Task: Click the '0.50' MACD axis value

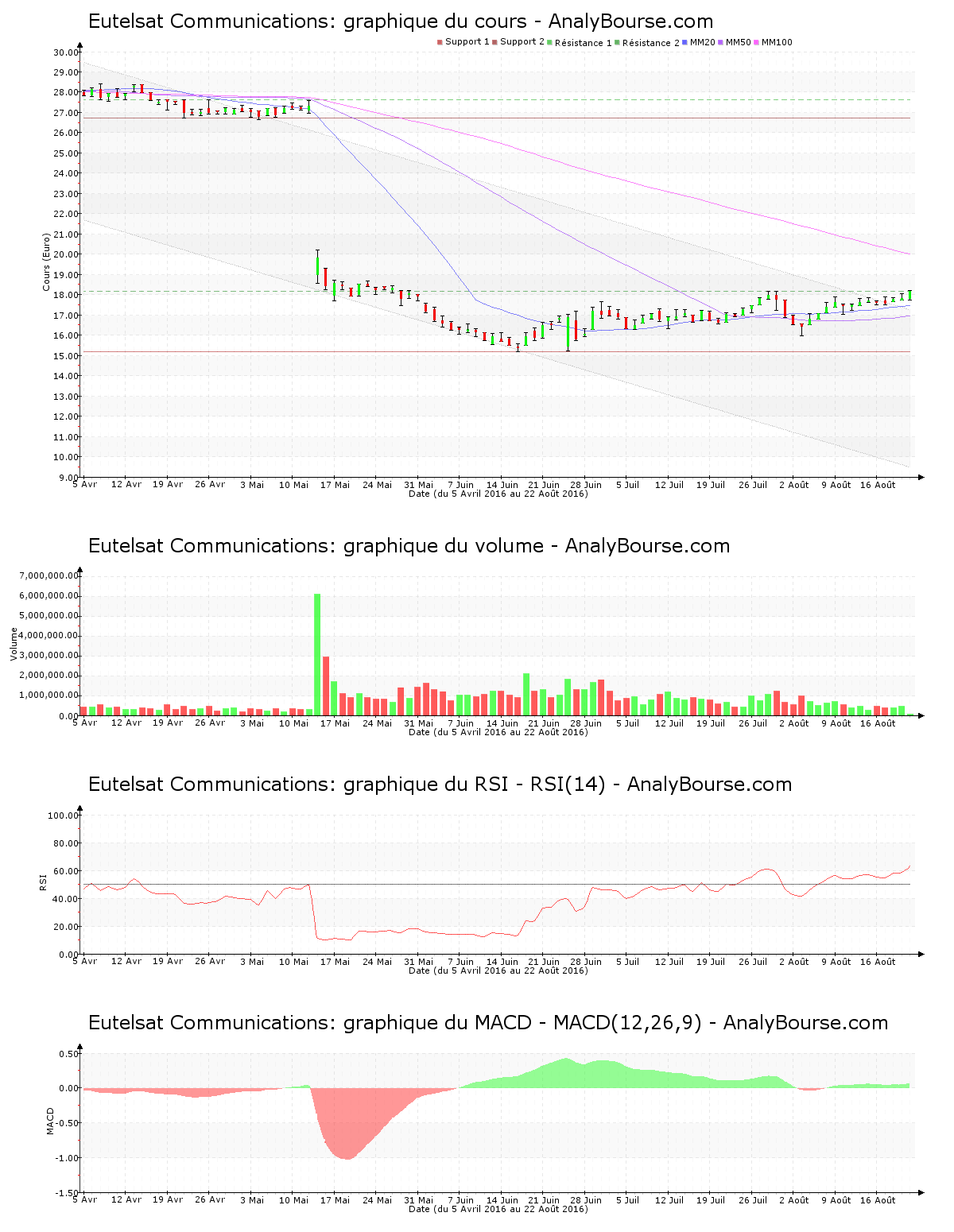Action: pyautogui.click(x=68, y=1054)
